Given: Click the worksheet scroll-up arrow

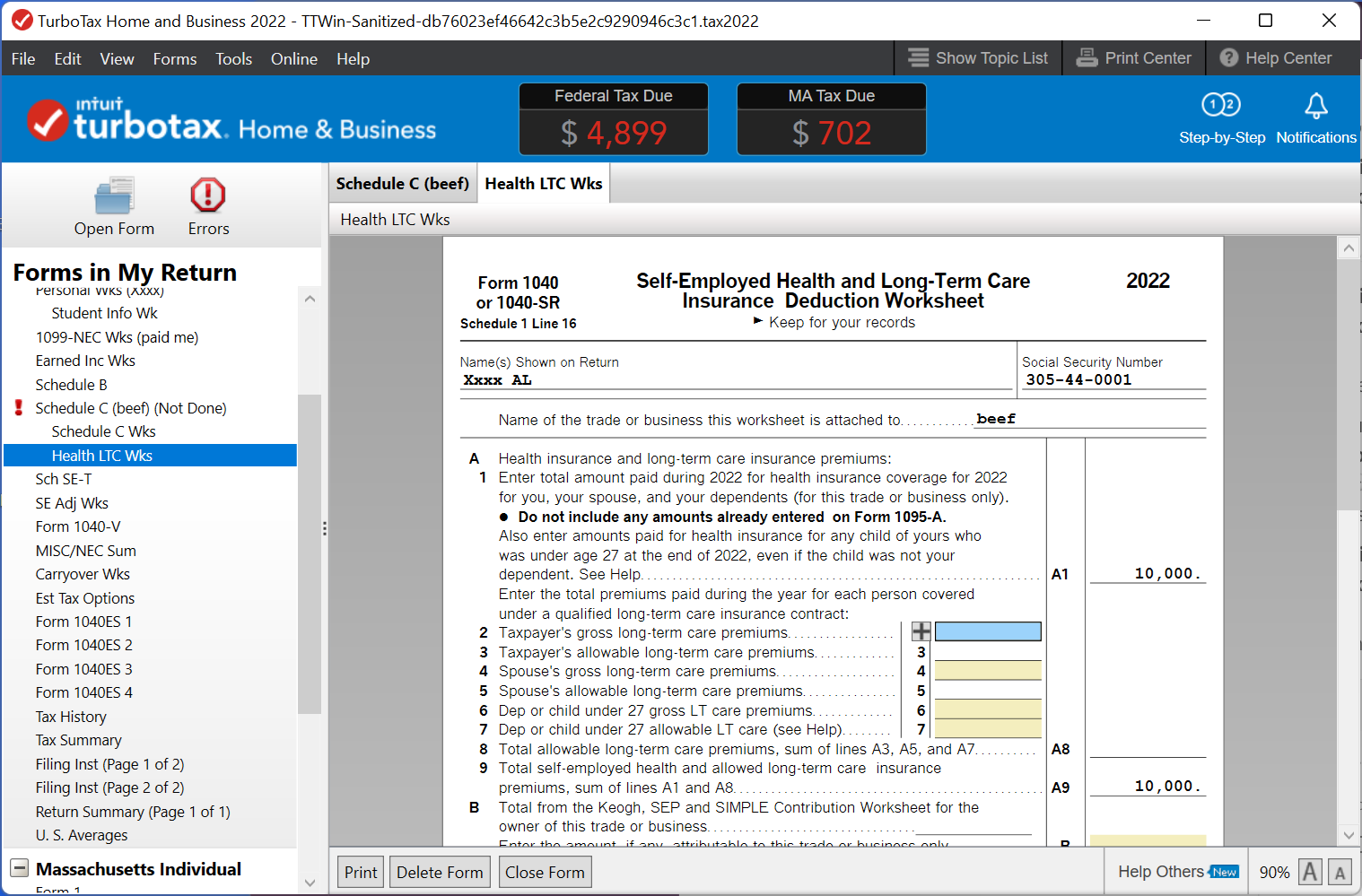Looking at the screenshot, I should click(1349, 248).
